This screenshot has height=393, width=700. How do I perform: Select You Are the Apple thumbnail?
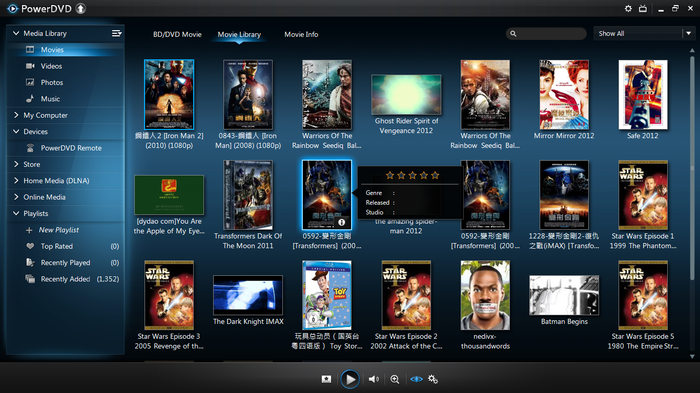click(x=169, y=195)
